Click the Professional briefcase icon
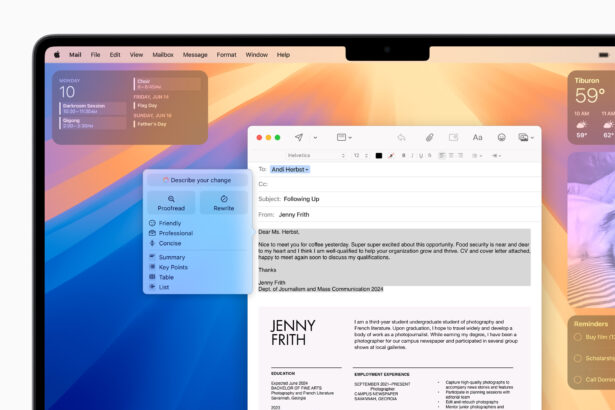 [x=152, y=233]
